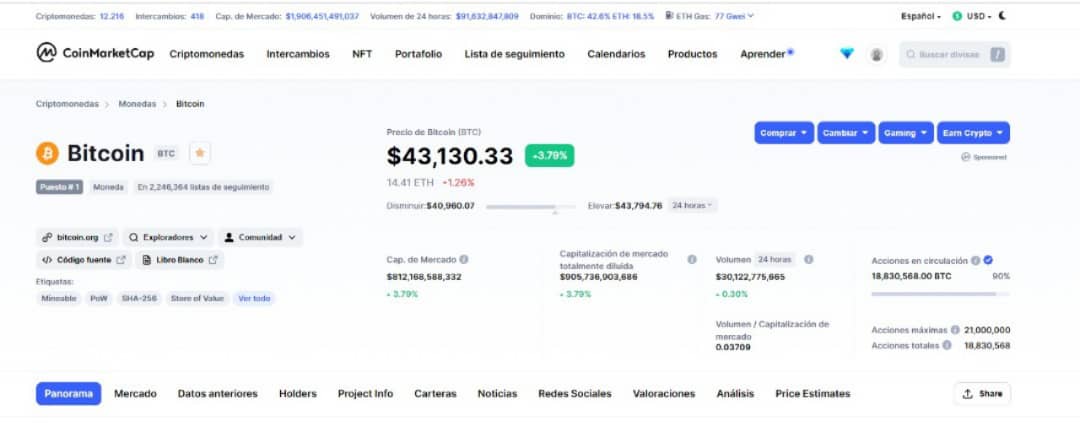This screenshot has width=1080, height=432.
Task: Open NFT in the main menu
Action: coord(362,54)
